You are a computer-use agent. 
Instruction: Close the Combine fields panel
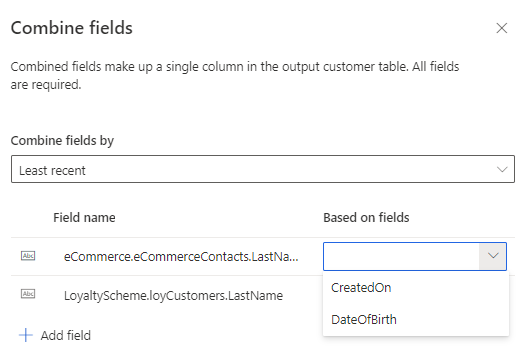point(501,28)
